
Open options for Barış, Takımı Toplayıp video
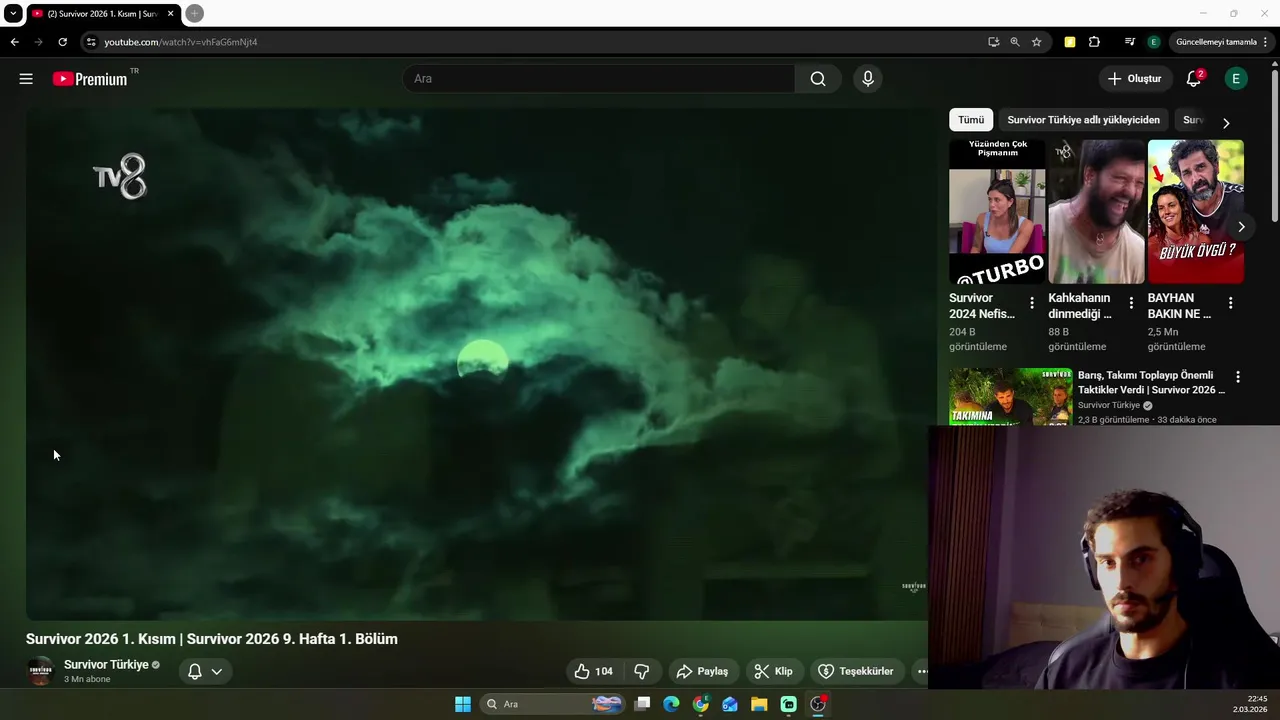pyautogui.click(x=1238, y=377)
